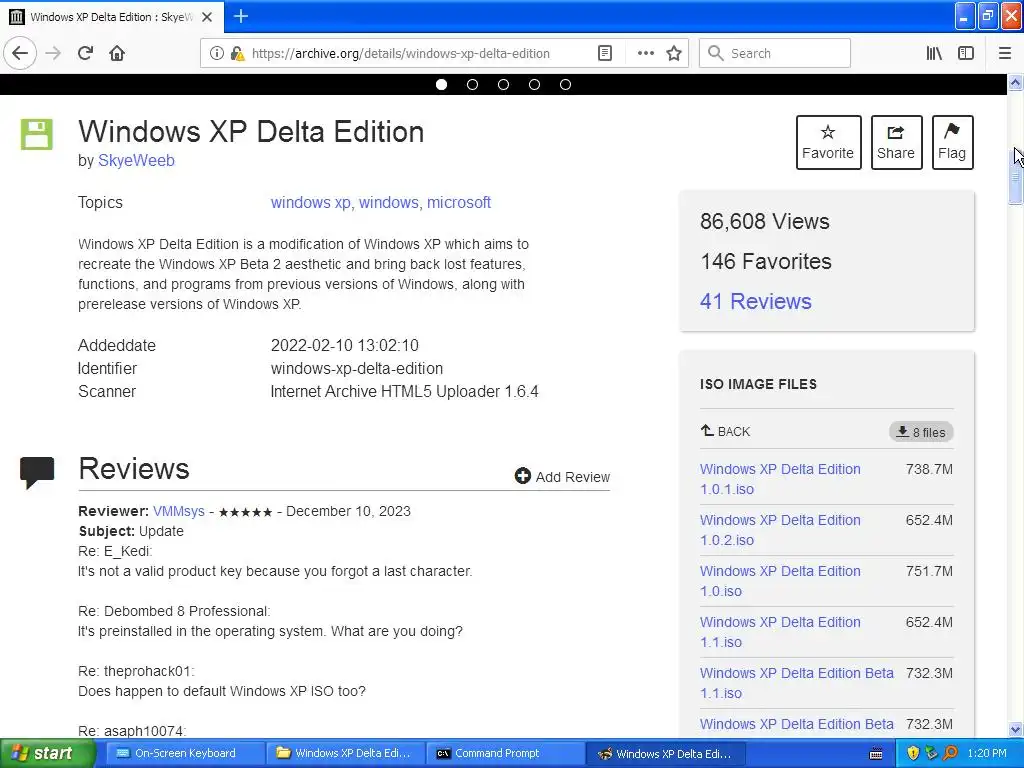
Task: Close the Windows XP Delta Edition tab
Action: 206,17
